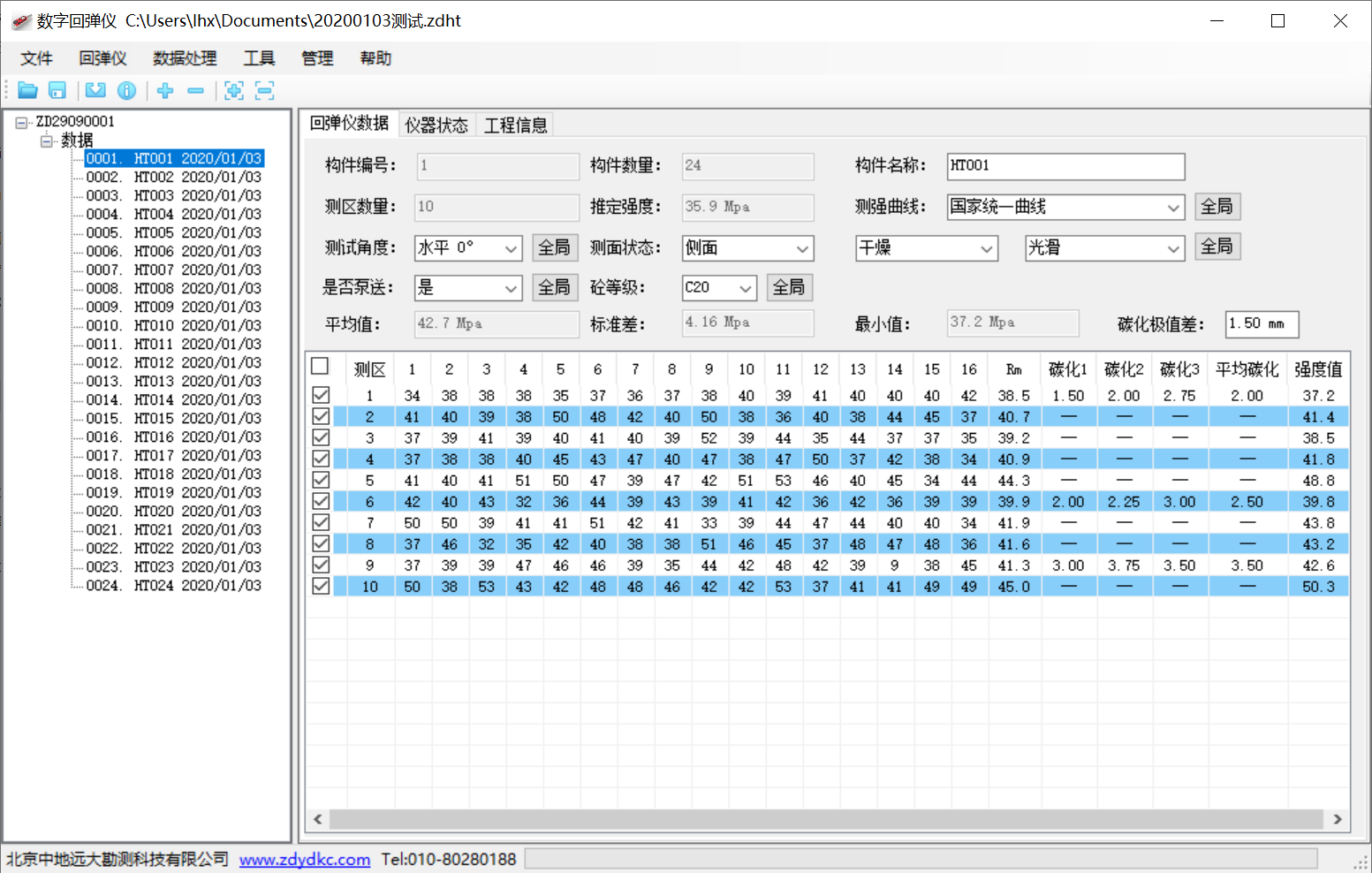This screenshot has height=873, width=1372.
Task: Click the bracketed minus collapse-all icon
Action: tap(264, 90)
